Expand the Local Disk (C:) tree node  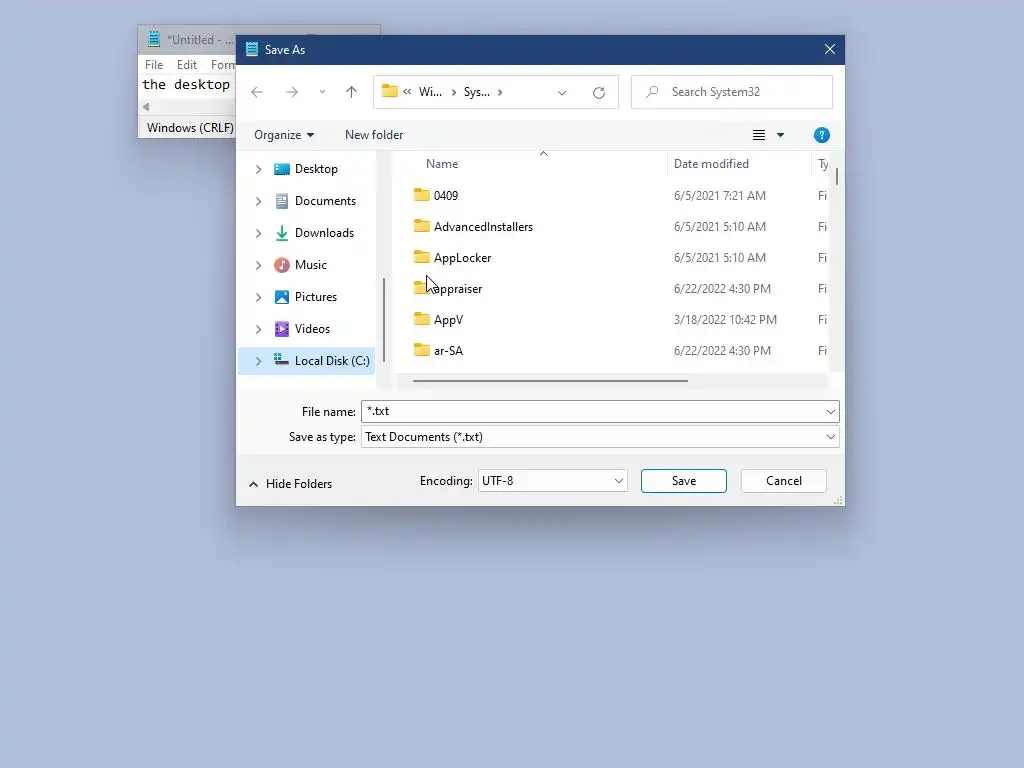tap(259, 361)
